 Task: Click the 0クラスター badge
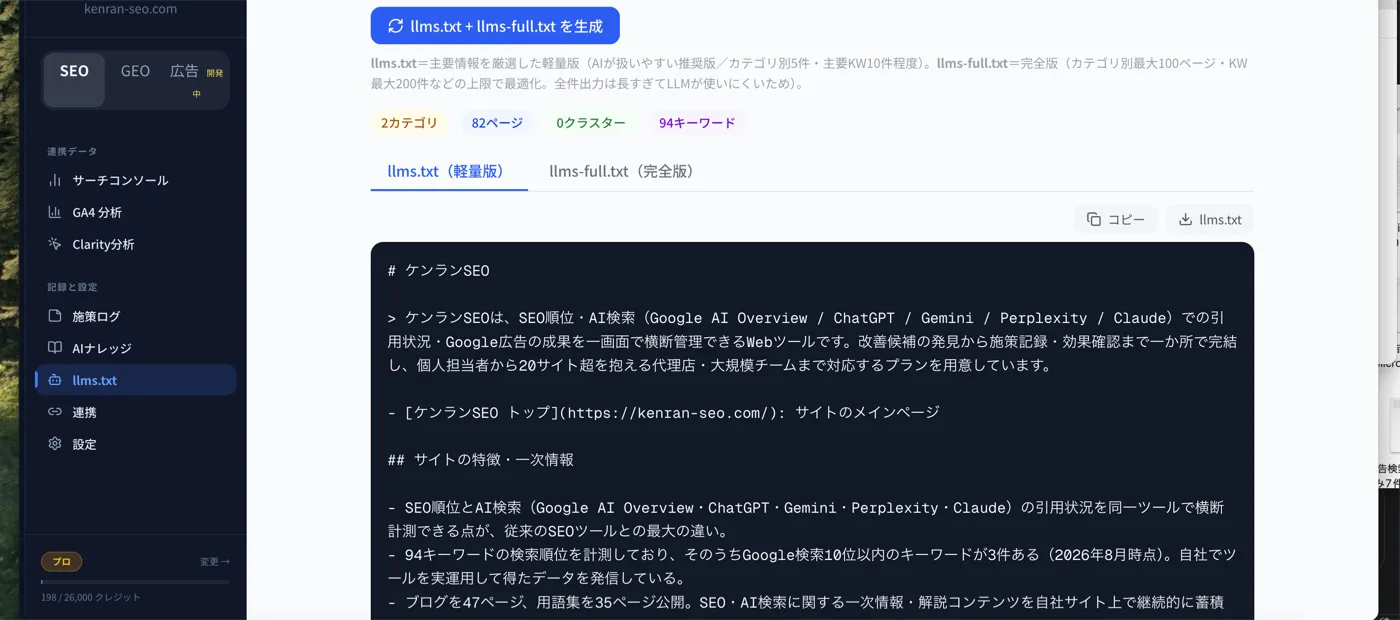click(591, 123)
